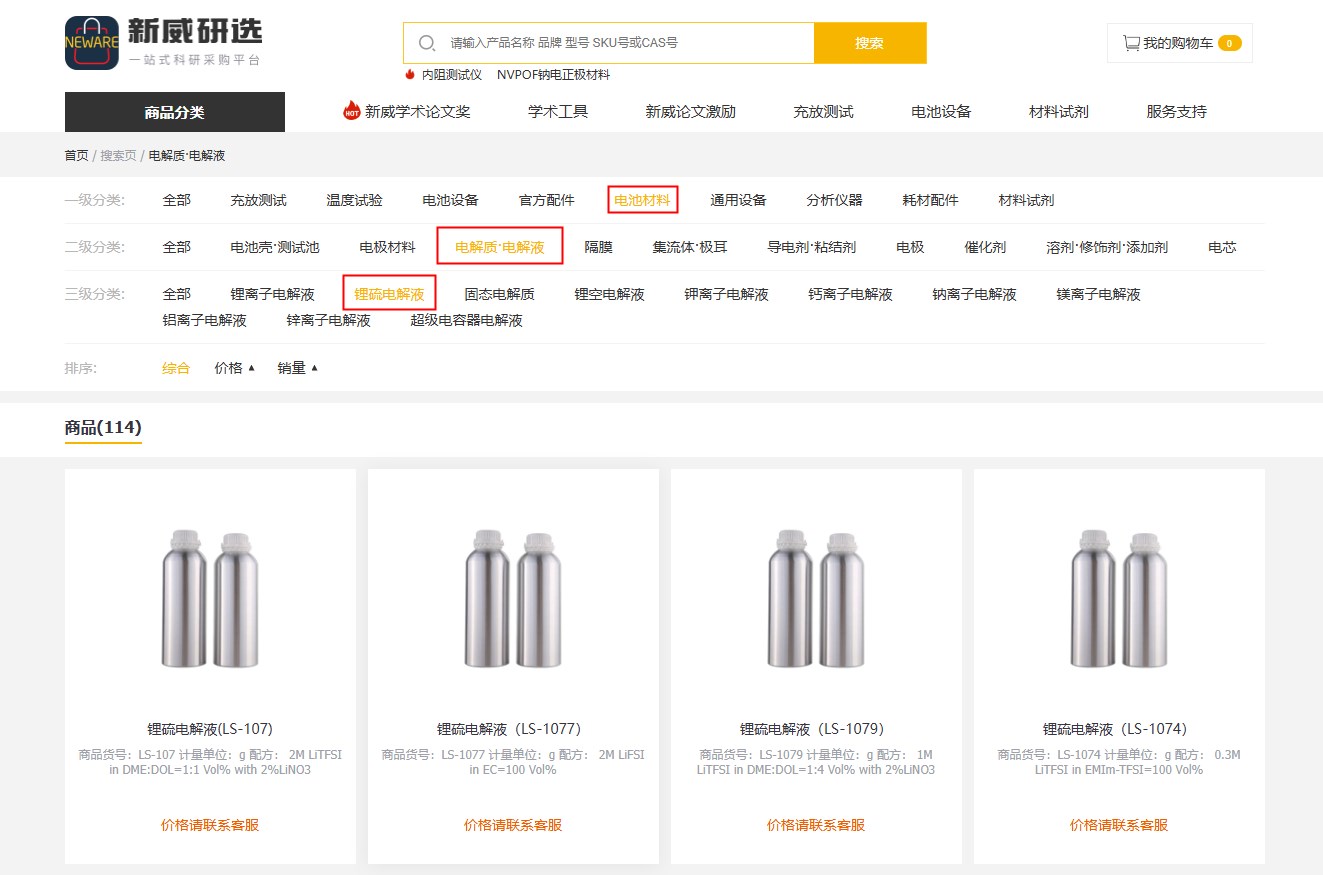Select 通用设备 first-level category
This screenshot has width=1323, height=875.
[738, 200]
